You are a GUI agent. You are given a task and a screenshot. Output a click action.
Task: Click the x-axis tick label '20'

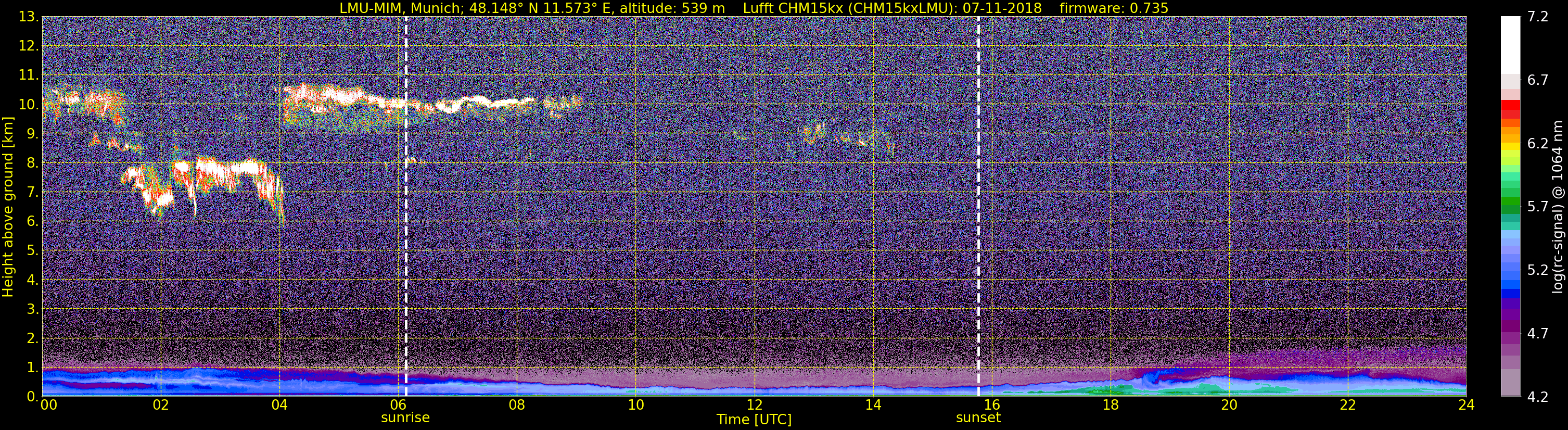(x=1229, y=406)
